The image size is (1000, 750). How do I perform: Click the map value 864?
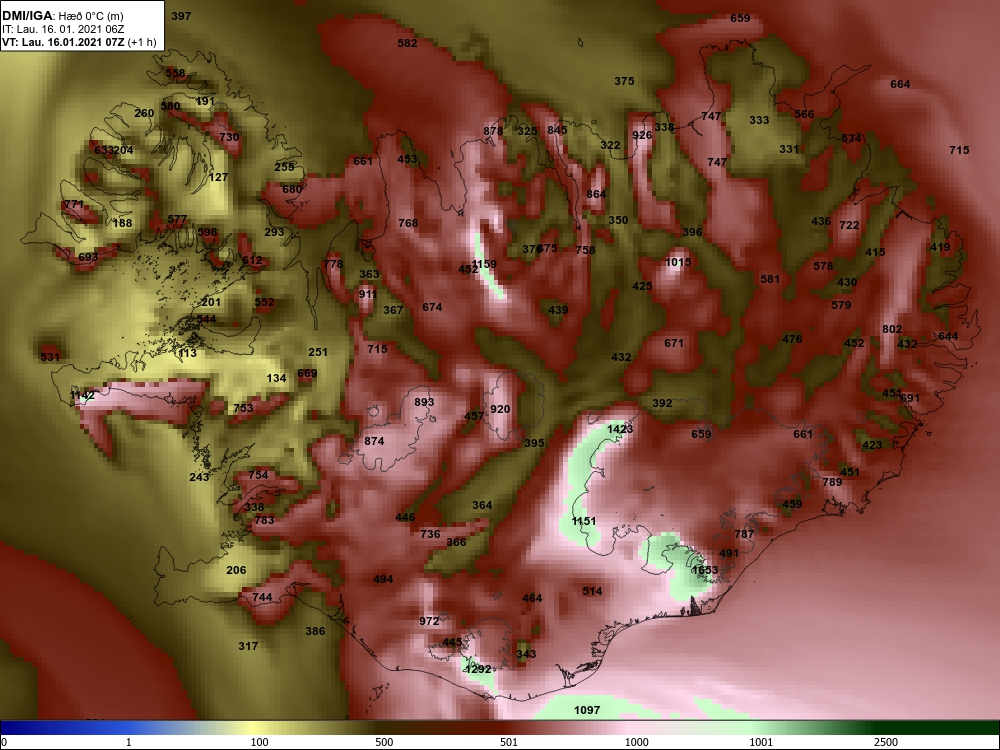[x=596, y=194]
